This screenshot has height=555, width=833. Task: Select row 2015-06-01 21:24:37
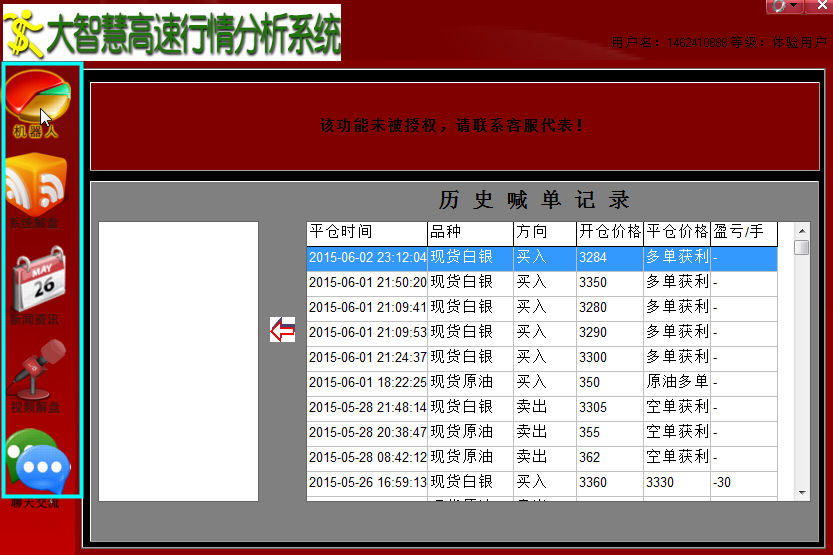(542, 358)
